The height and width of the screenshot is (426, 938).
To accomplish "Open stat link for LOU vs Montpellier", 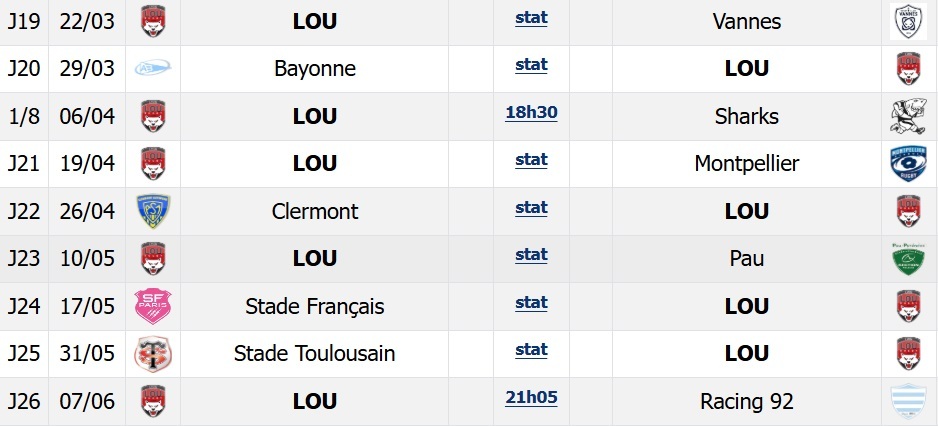I will [531, 160].
